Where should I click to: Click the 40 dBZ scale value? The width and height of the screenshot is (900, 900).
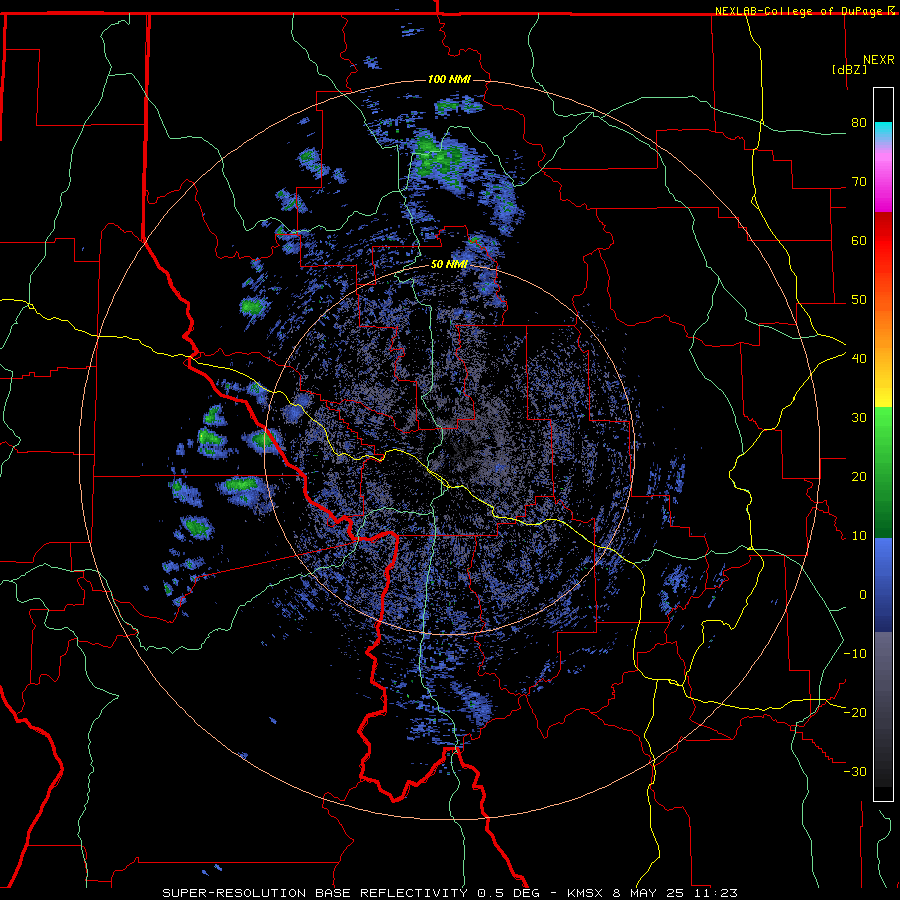click(859, 359)
